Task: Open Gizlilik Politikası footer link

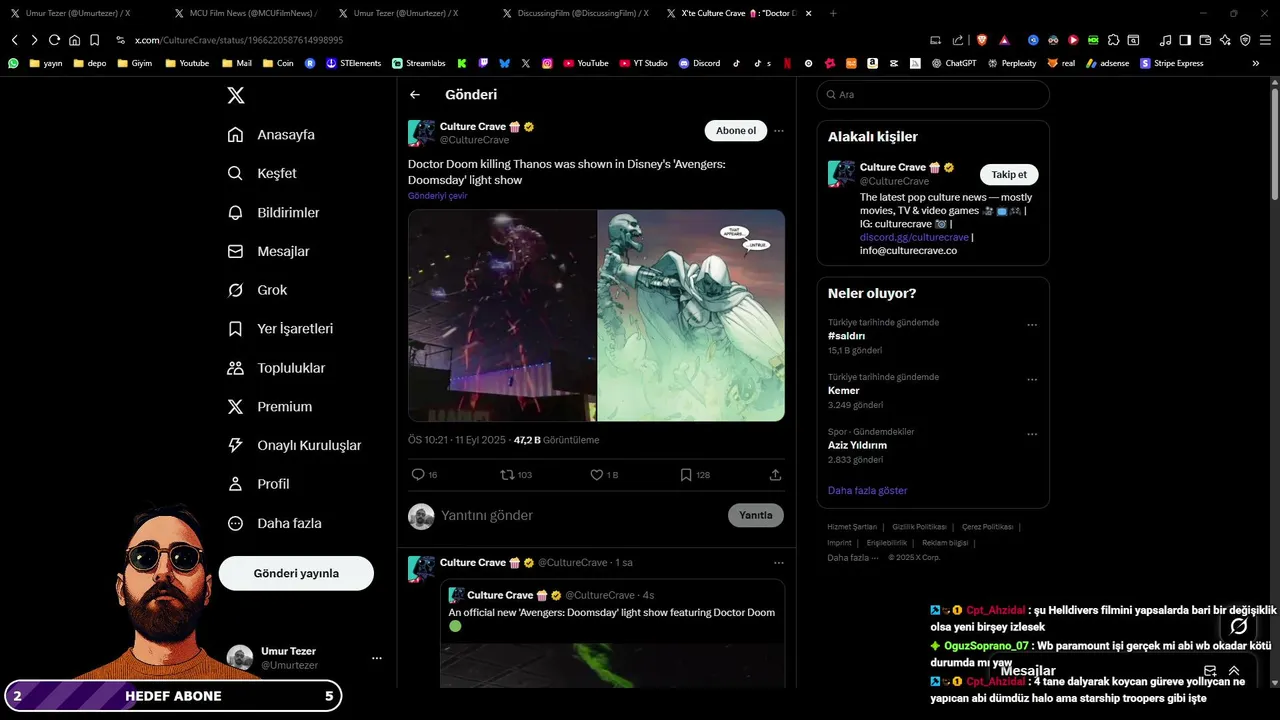Action: (x=919, y=527)
